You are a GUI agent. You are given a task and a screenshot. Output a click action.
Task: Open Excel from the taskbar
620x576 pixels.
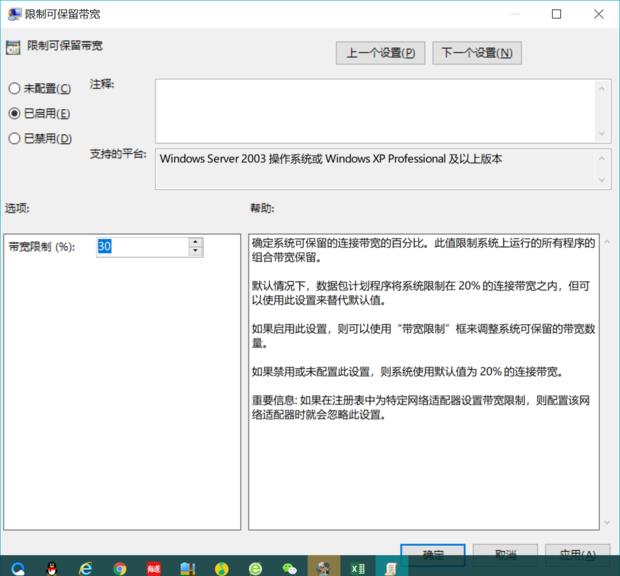tap(358, 568)
